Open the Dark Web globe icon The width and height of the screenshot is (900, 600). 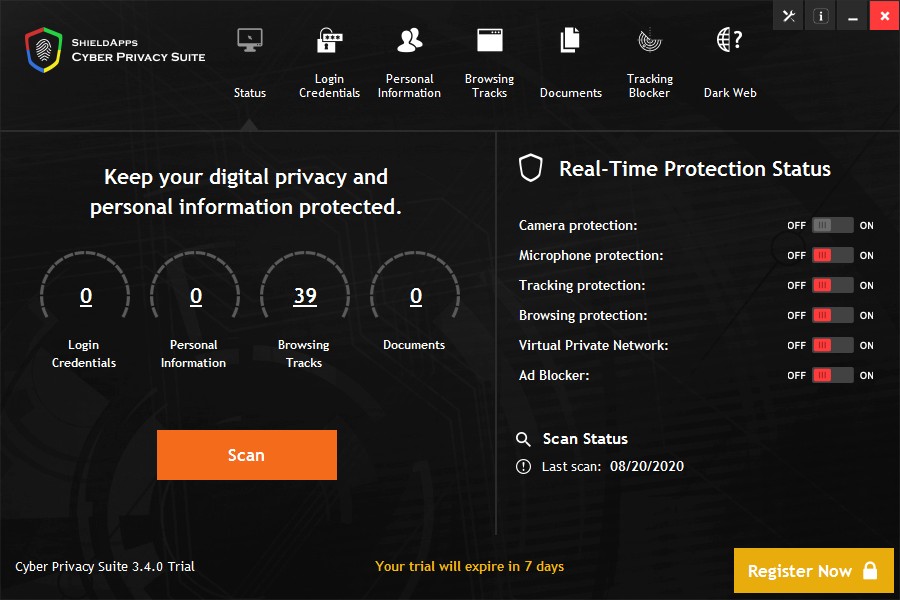[730, 42]
